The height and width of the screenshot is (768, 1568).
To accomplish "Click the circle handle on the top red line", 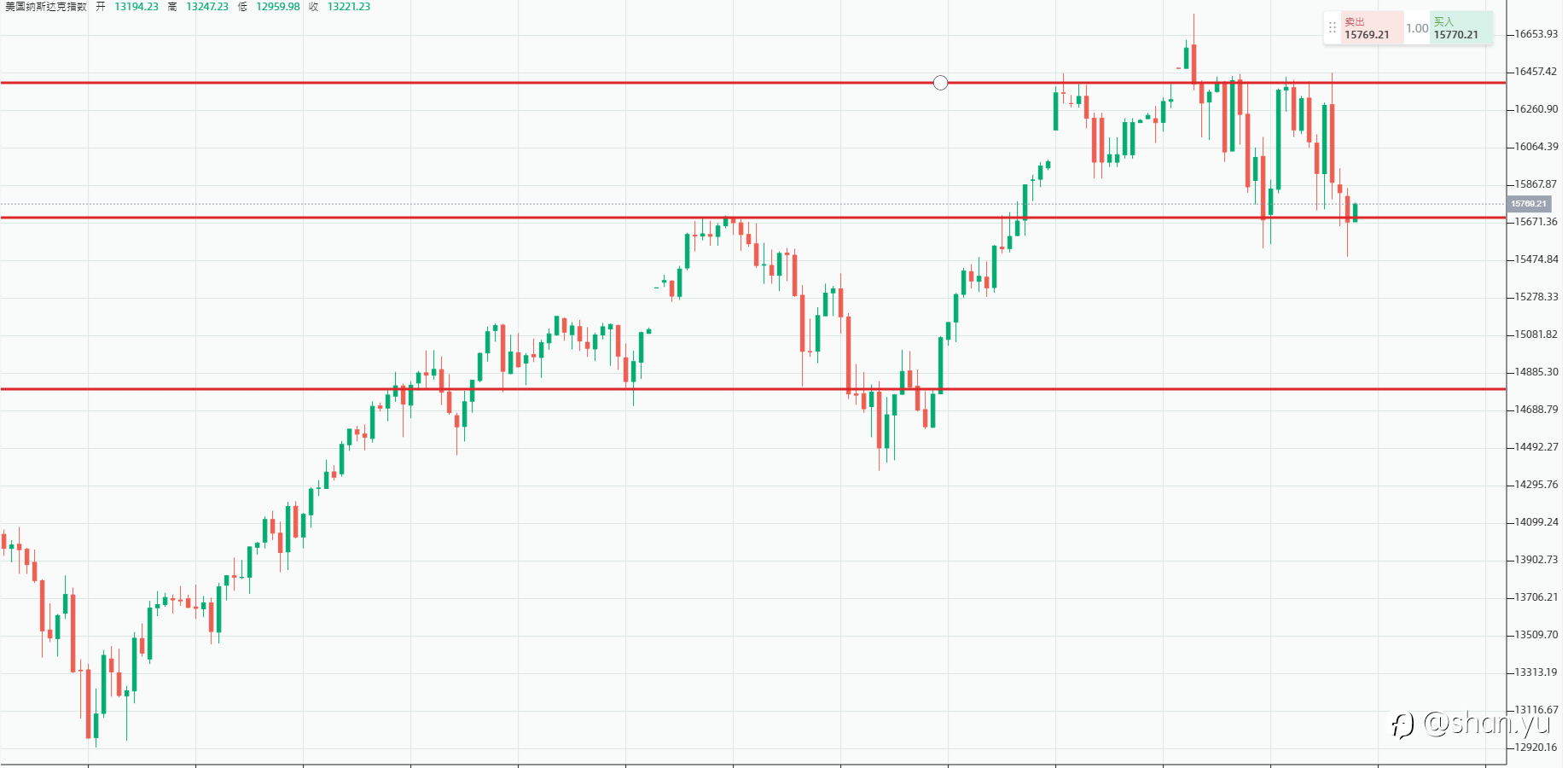I will pos(940,83).
